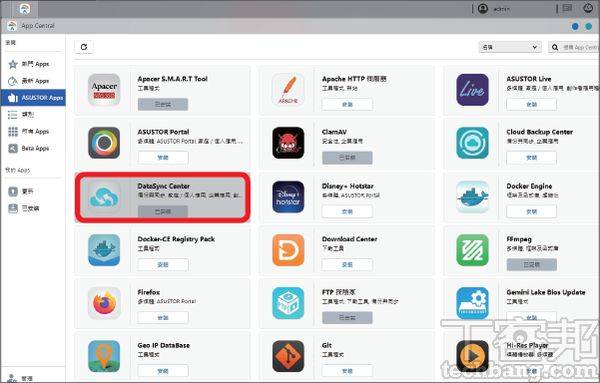Screen dimensions: 600x383
Task: Open the ASUSTOR Portal app icon
Action: click(x=104, y=143)
